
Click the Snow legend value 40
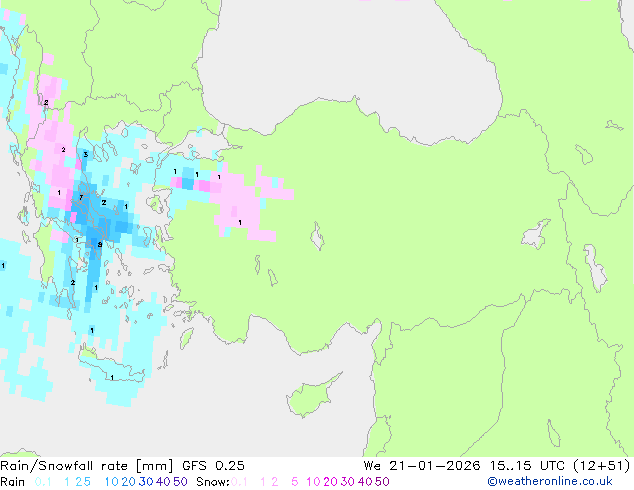(x=365, y=482)
